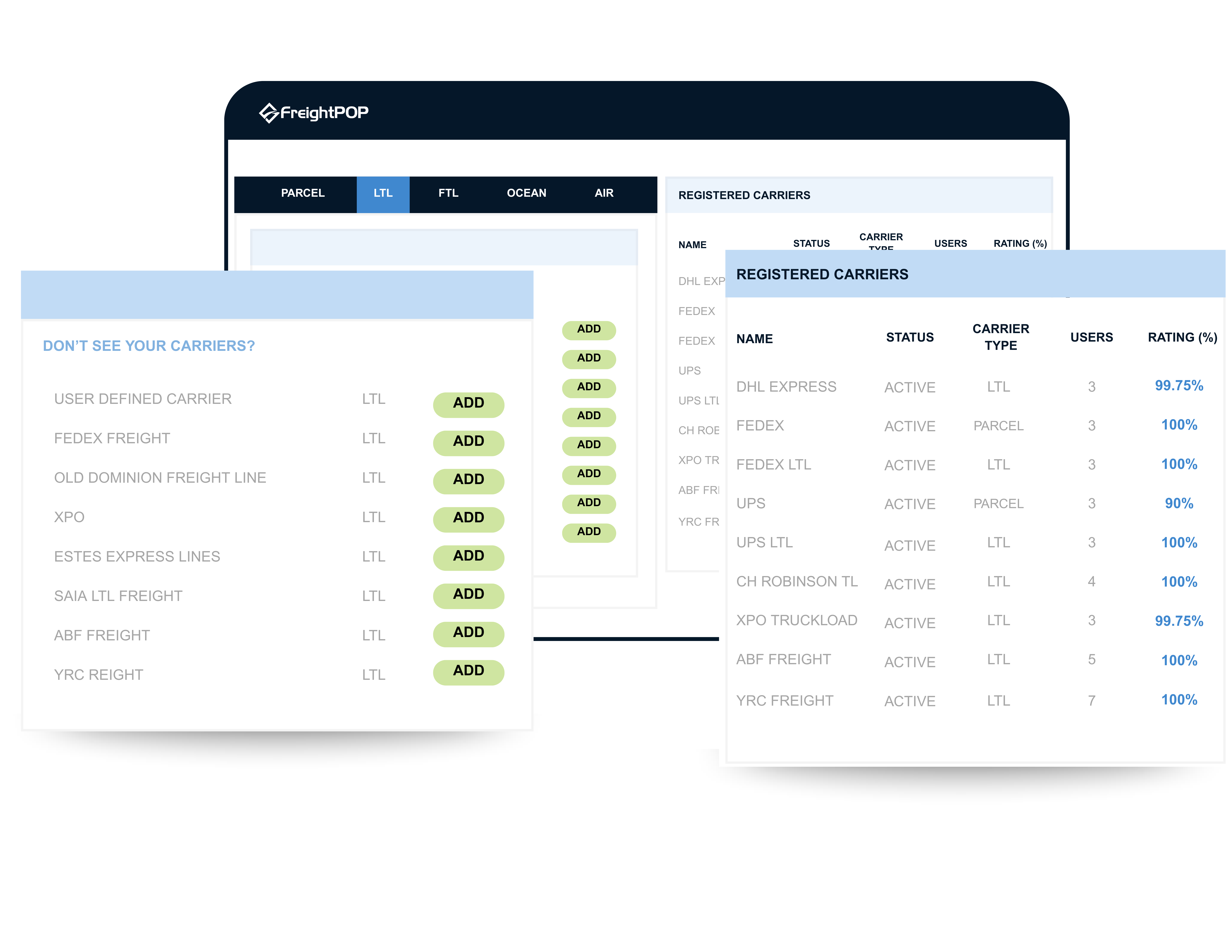Click XPO TRUCKLOAD rating 99.75%
This screenshot has width=1232, height=952.
coord(1179,621)
